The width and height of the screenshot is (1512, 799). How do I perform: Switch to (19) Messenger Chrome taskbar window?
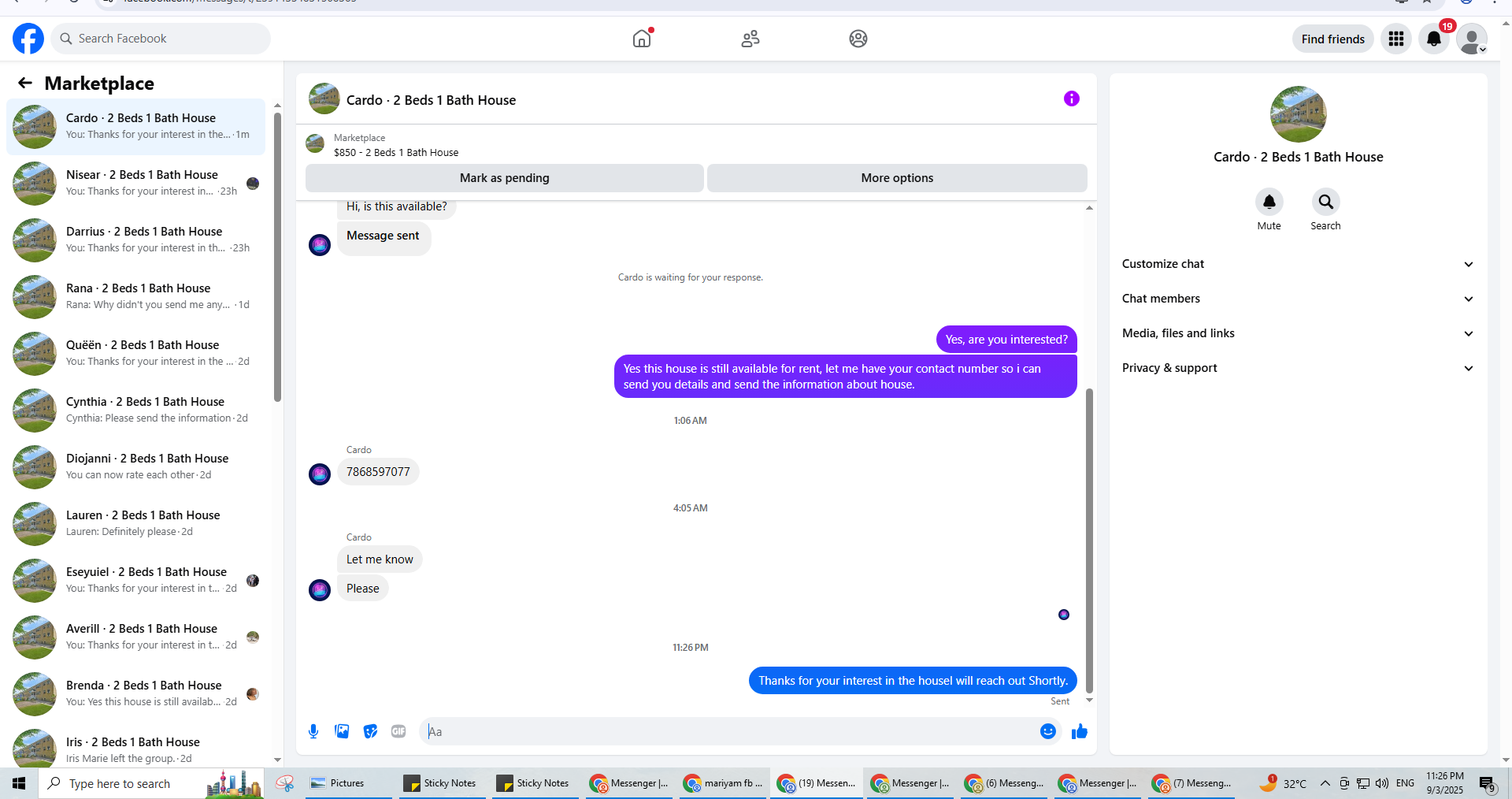tap(817, 783)
